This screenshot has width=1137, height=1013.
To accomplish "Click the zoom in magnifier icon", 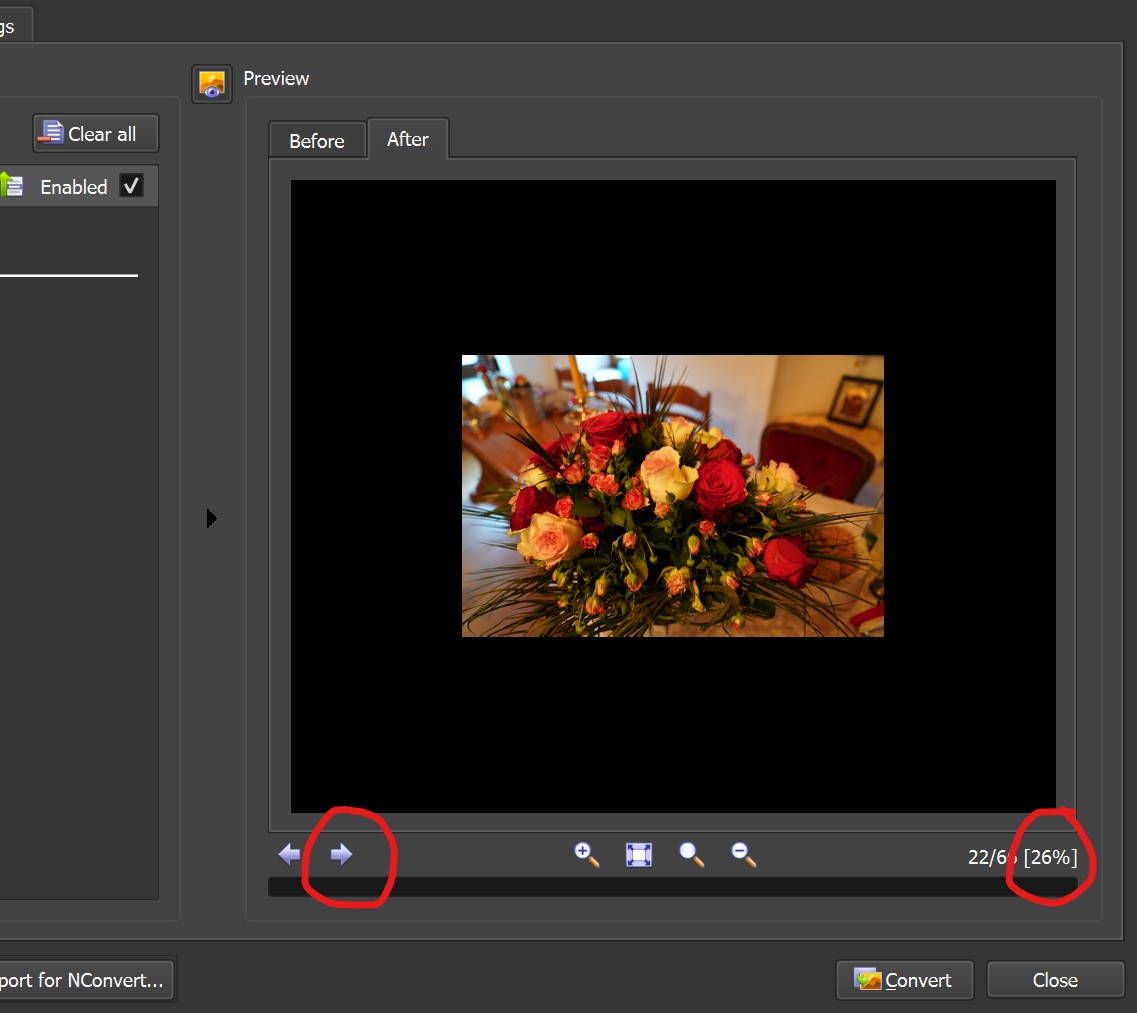I will [586, 854].
